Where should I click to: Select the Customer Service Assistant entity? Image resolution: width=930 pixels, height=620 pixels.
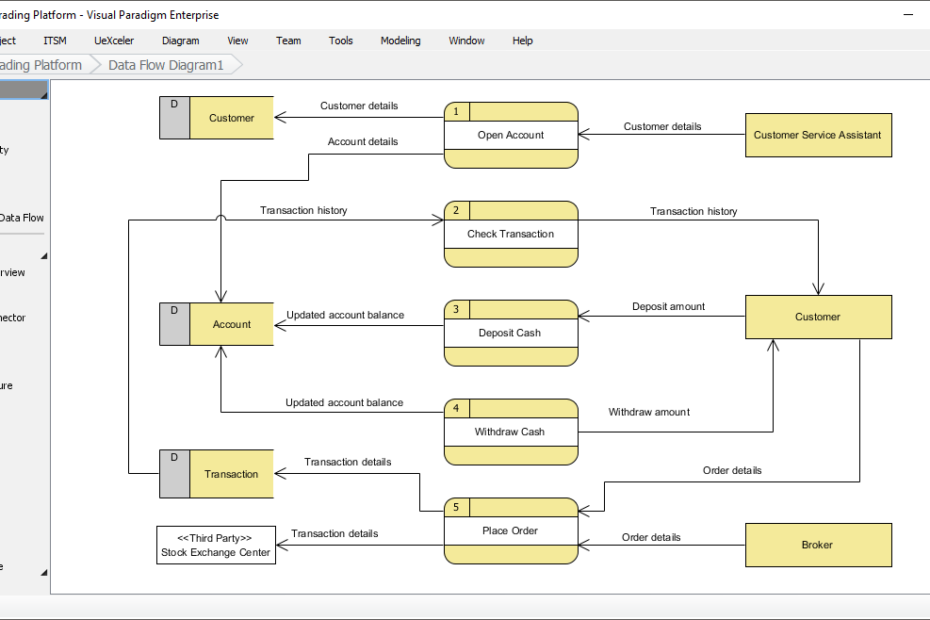point(818,135)
